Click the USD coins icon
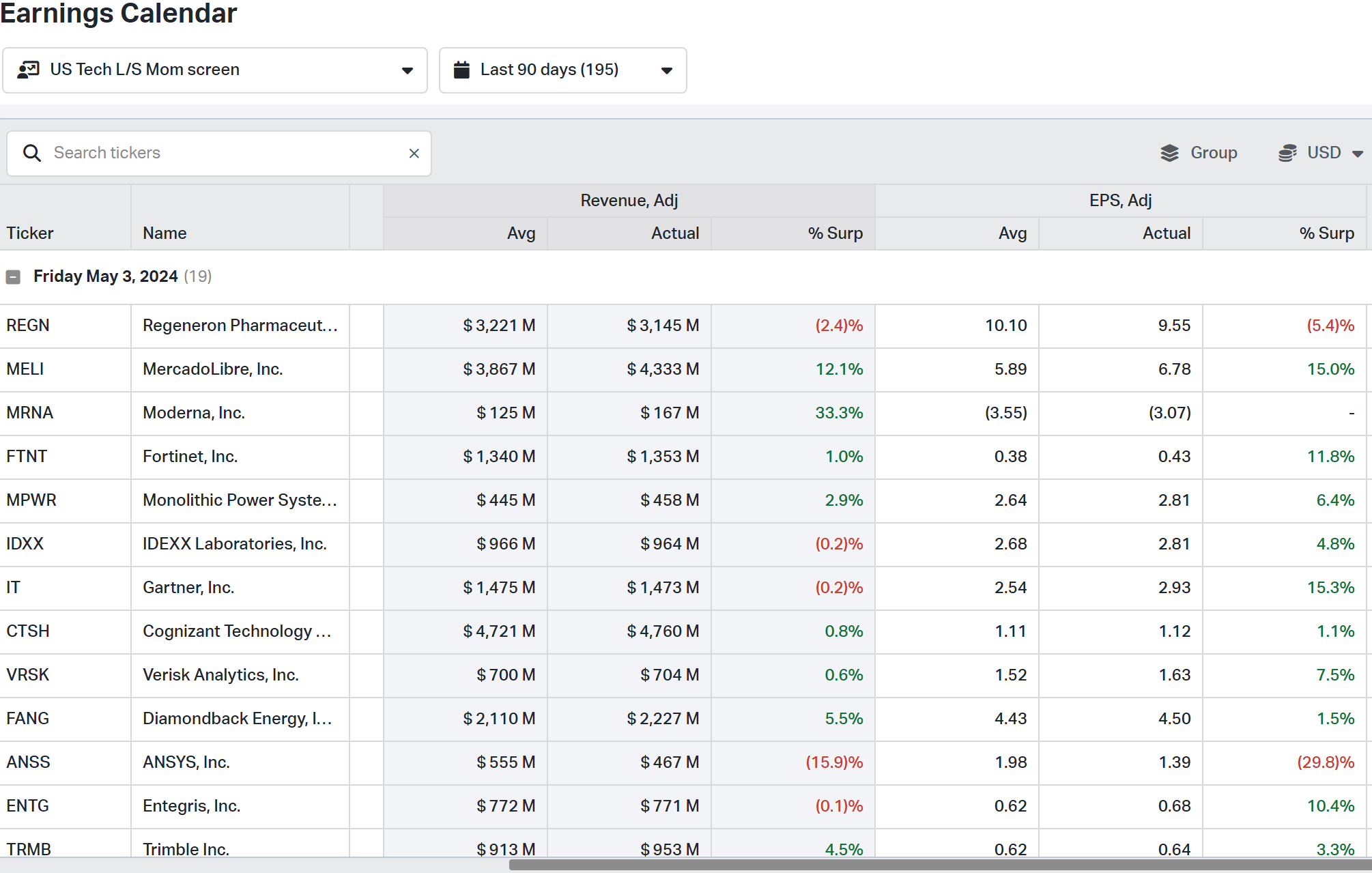 [x=1287, y=153]
